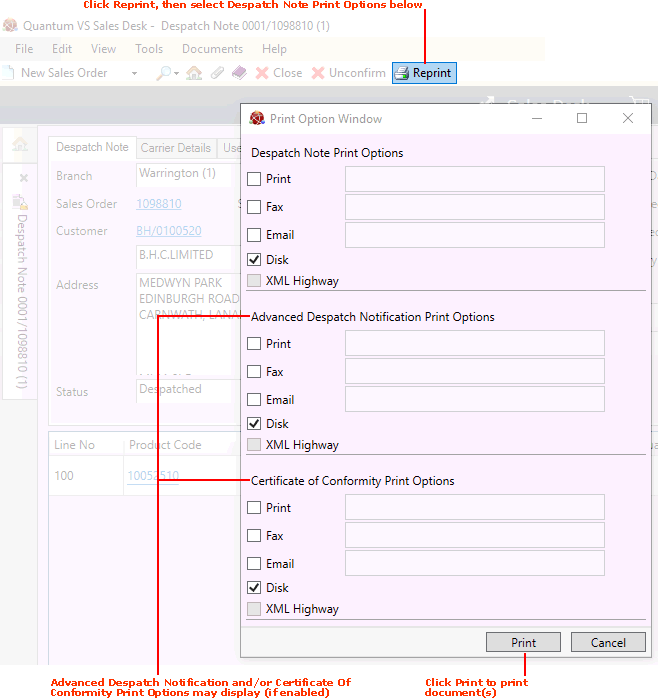Click the Reprint printer icon
The image size is (658, 698).
click(x=402, y=73)
